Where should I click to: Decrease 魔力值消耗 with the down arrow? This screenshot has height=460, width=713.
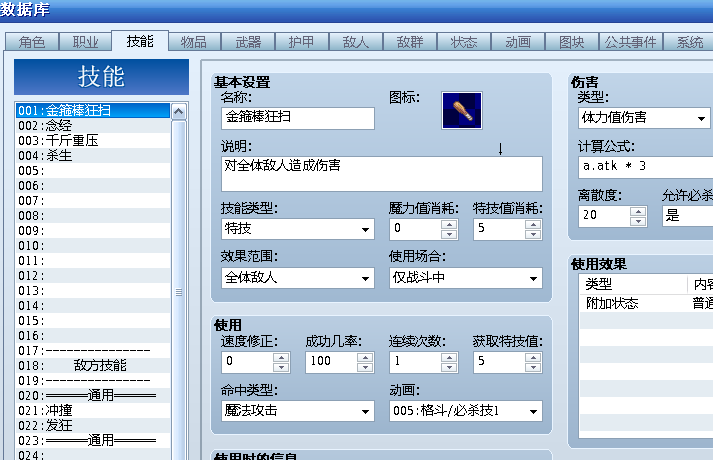point(449,234)
